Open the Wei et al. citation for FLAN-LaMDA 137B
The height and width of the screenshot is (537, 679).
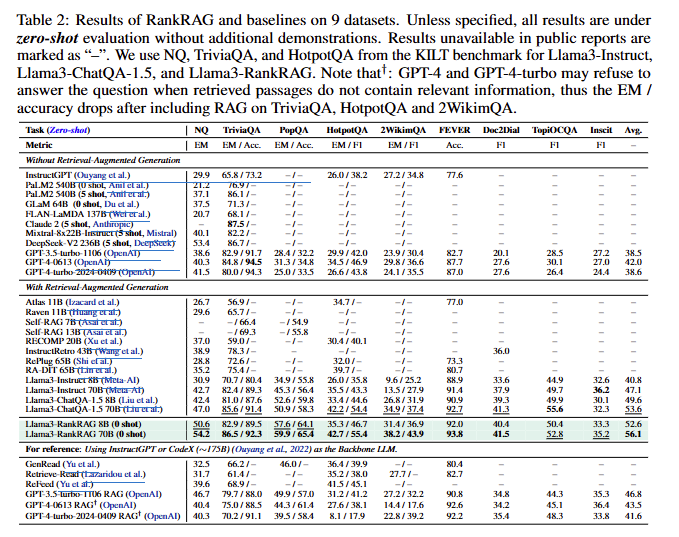coord(136,214)
